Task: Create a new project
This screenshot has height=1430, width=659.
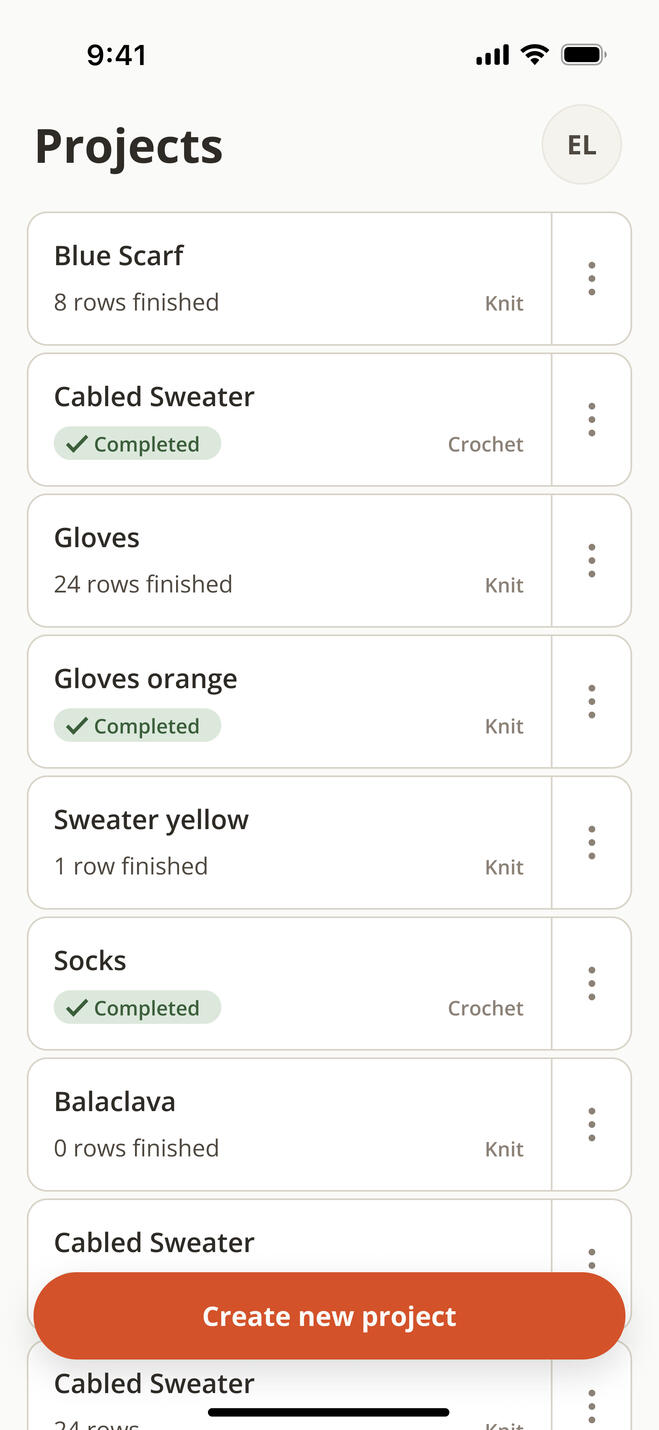Action: (329, 1316)
